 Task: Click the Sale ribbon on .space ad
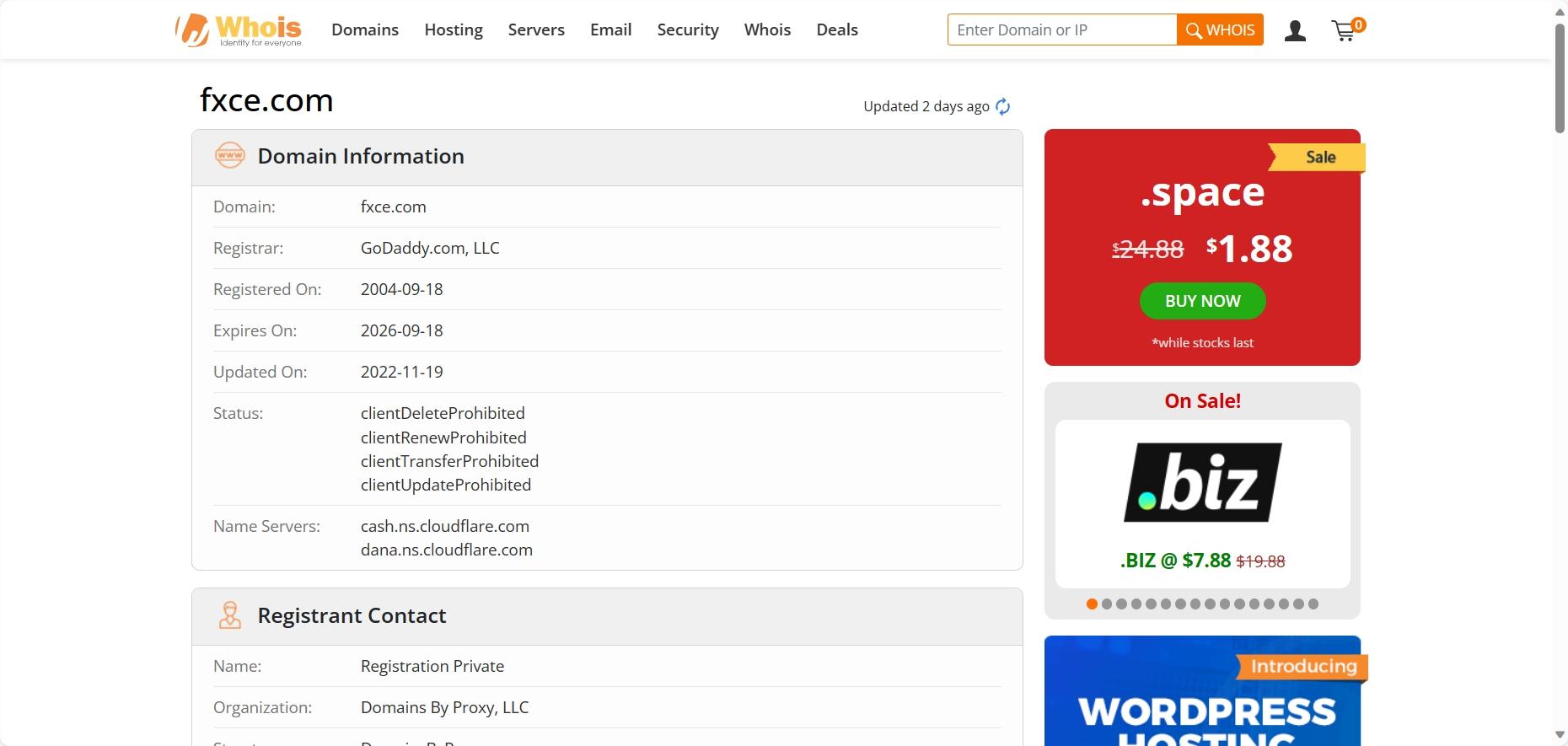[1318, 157]
